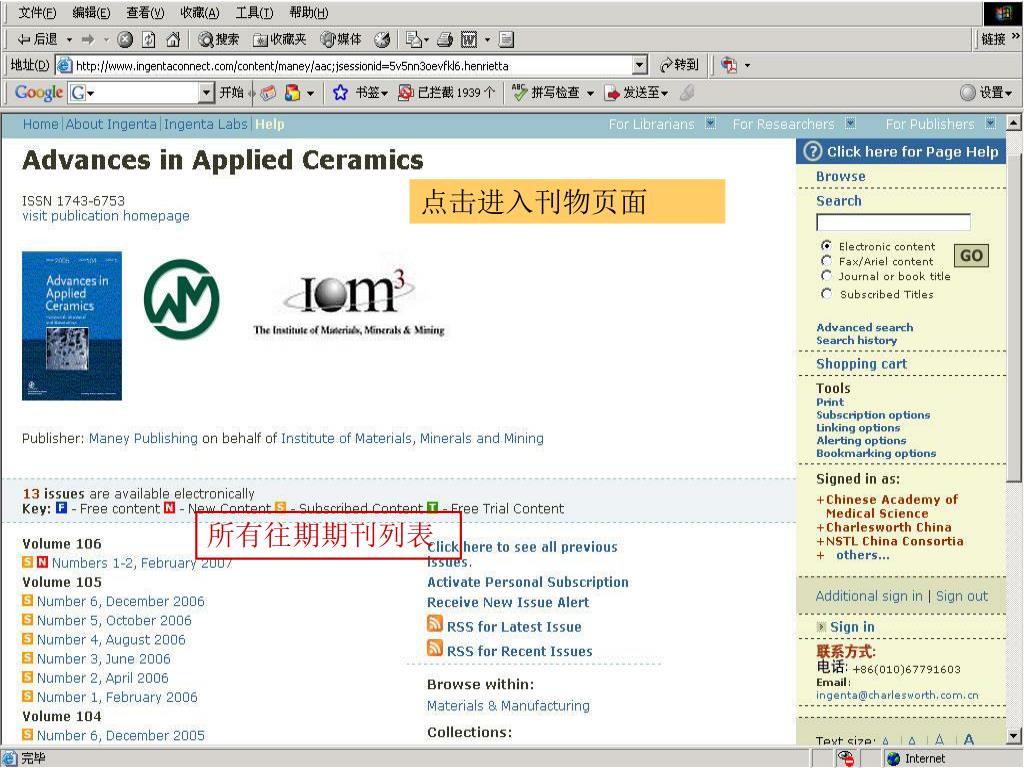Open the back button history dropdown arrow
The image size is (1024, 768).
[69, 40]
